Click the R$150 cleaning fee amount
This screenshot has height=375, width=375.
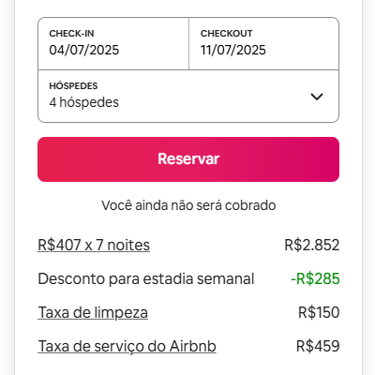click(319, 312)
